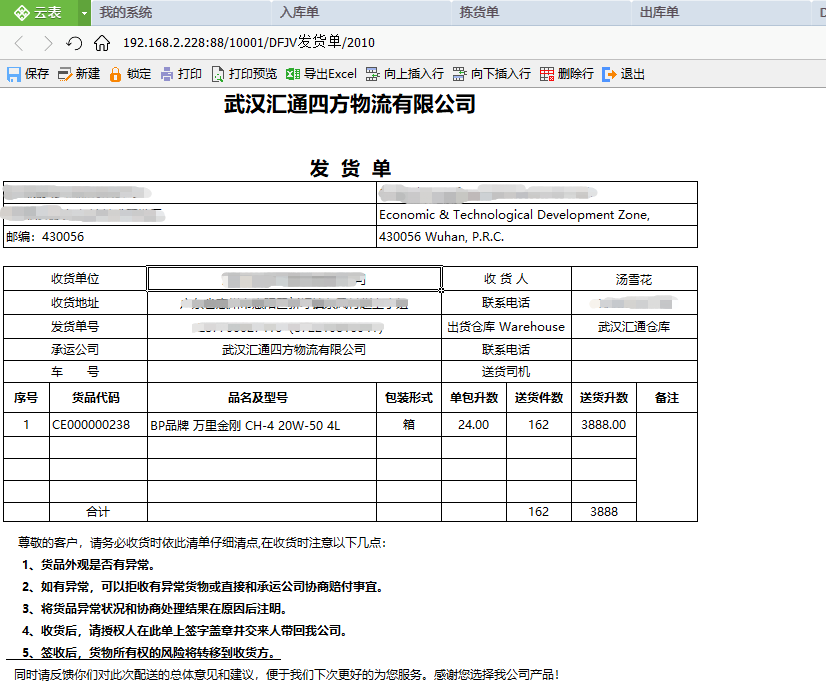
Task: Click goods code CE000000238
Action: [98, 425]
